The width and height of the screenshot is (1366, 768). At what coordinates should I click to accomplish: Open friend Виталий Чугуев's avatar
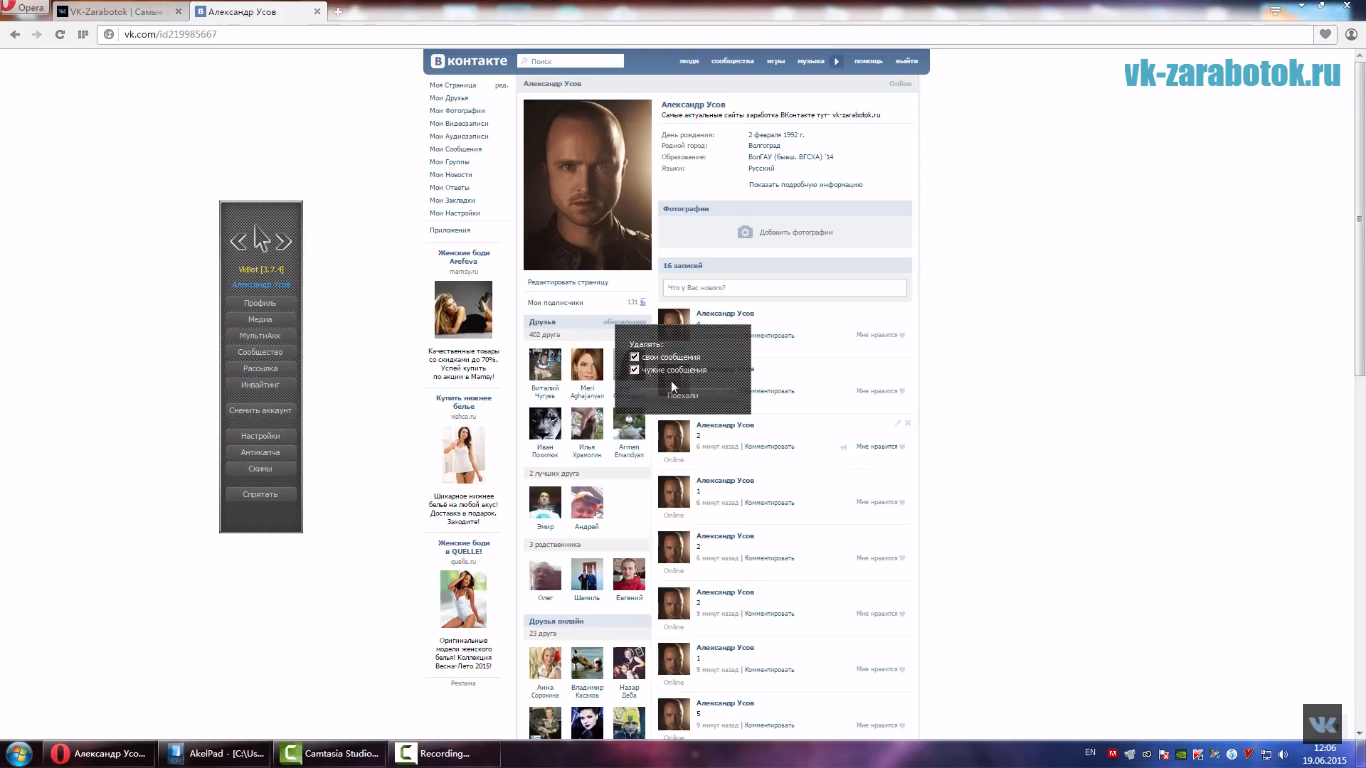(x=545, y=364)
